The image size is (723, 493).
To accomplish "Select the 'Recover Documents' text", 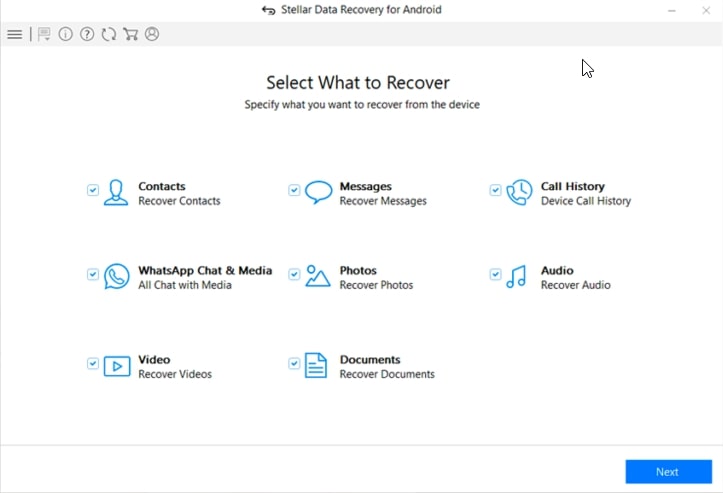I will (387, 374).
